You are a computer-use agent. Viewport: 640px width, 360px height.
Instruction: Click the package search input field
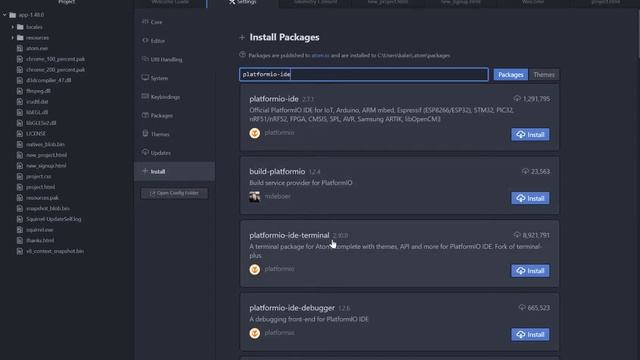[364, 74]
